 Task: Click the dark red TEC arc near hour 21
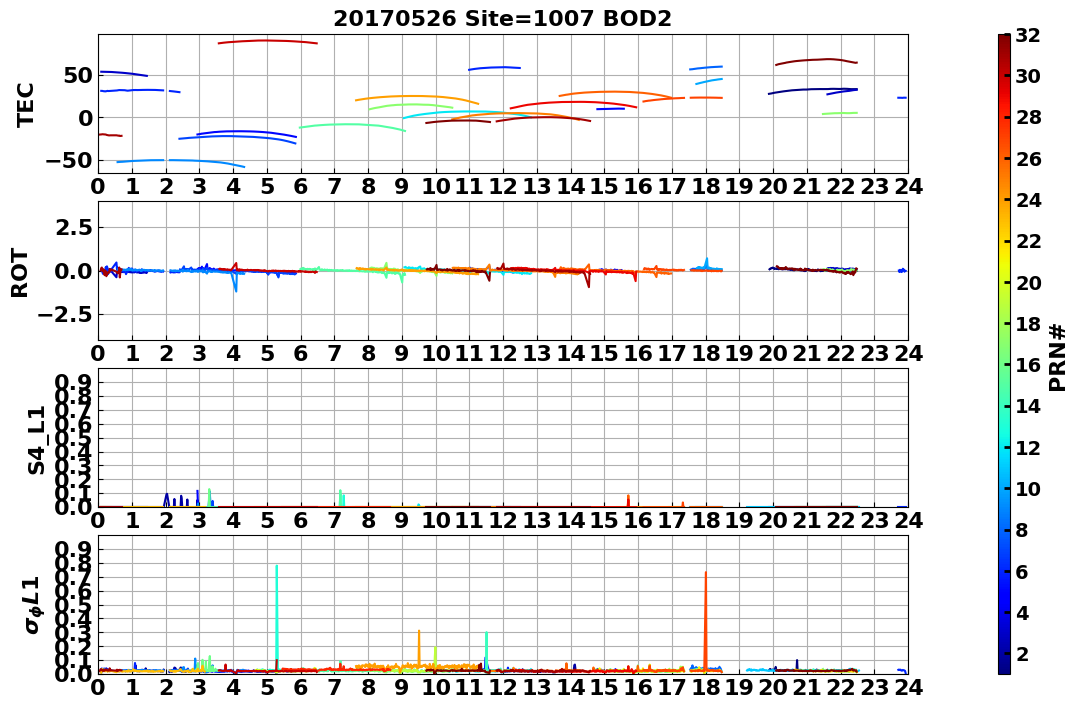click(816, 61)
